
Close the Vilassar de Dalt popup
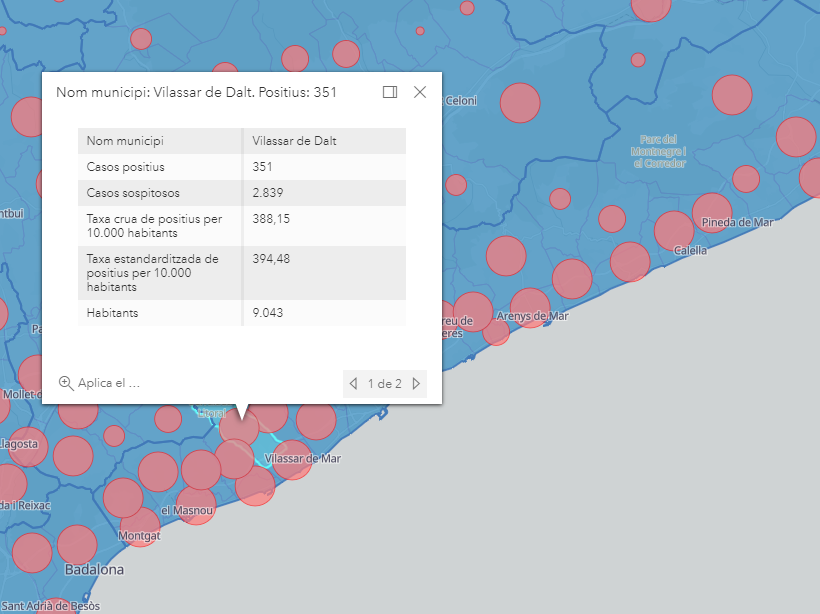click(x=420, y=92)
